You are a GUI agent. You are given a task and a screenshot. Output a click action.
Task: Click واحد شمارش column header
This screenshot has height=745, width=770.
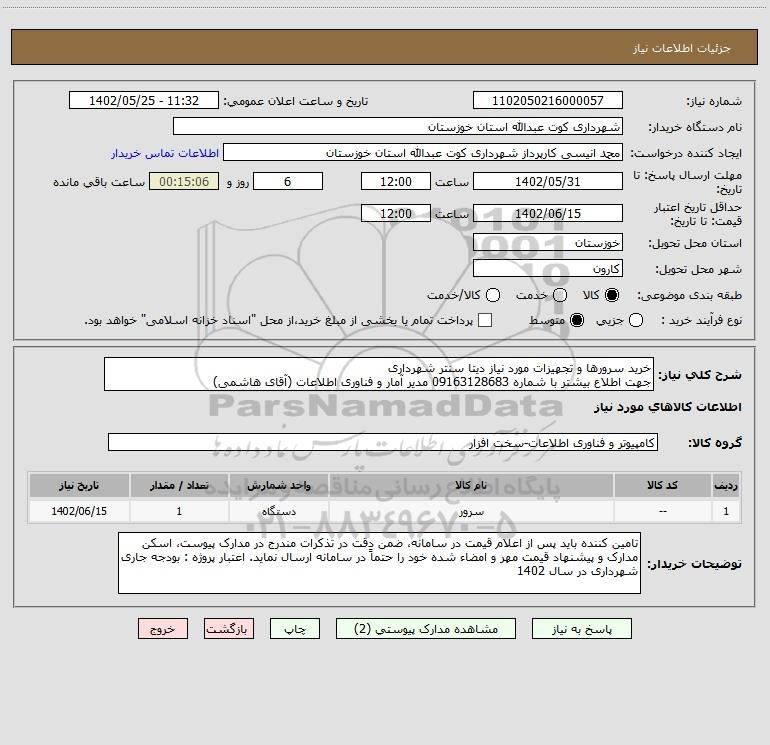tap(278, 485)
